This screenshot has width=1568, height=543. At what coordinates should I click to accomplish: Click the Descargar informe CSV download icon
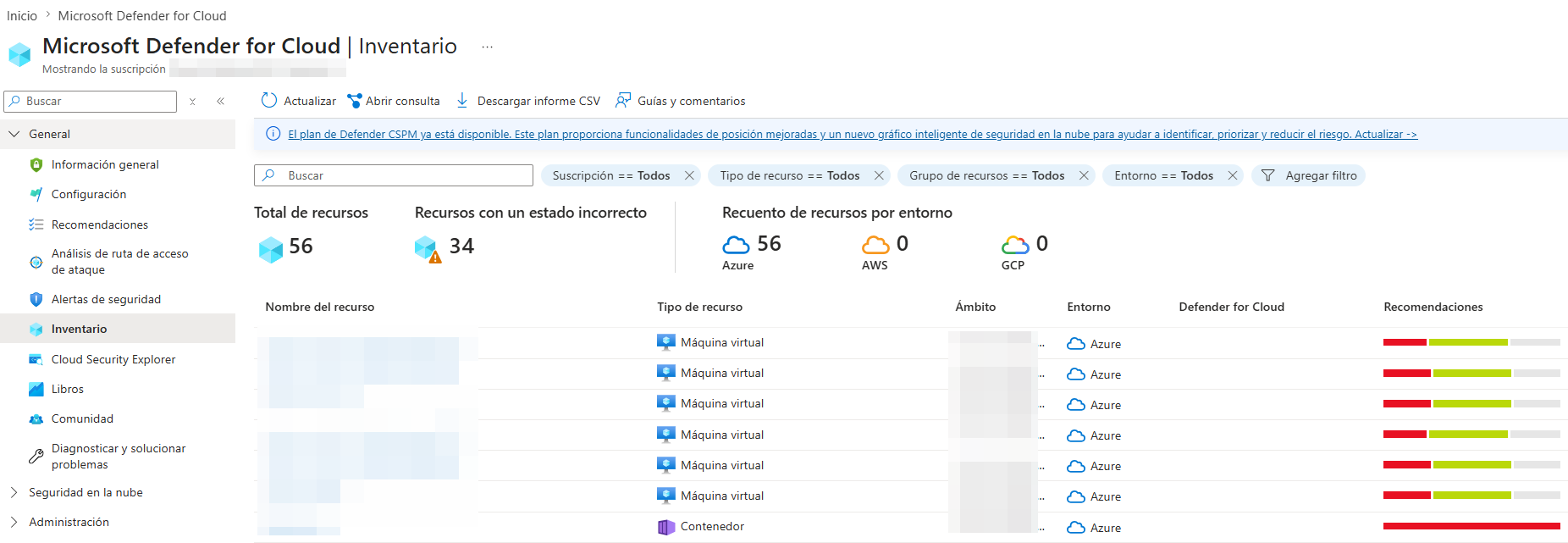[x=462, y=101]
